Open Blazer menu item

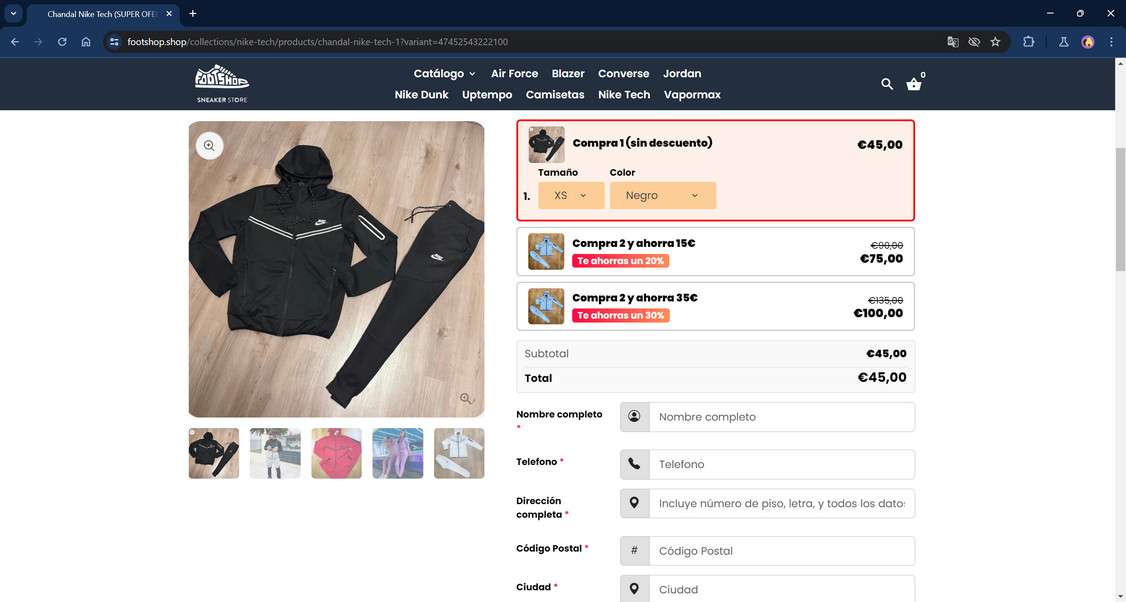[x=568, y=73]
